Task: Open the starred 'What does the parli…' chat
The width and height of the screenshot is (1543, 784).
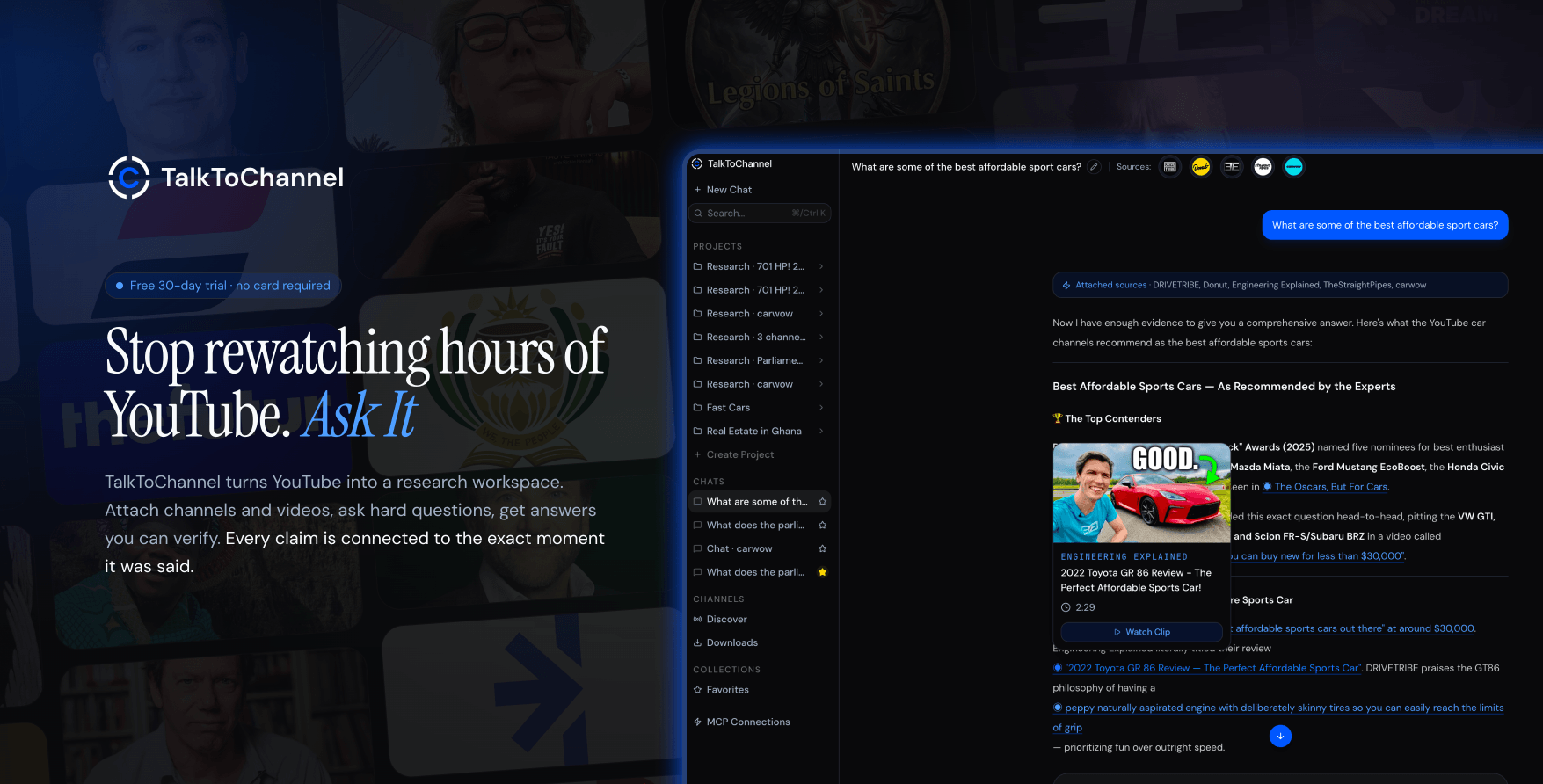Action: [x=754, y=572]
